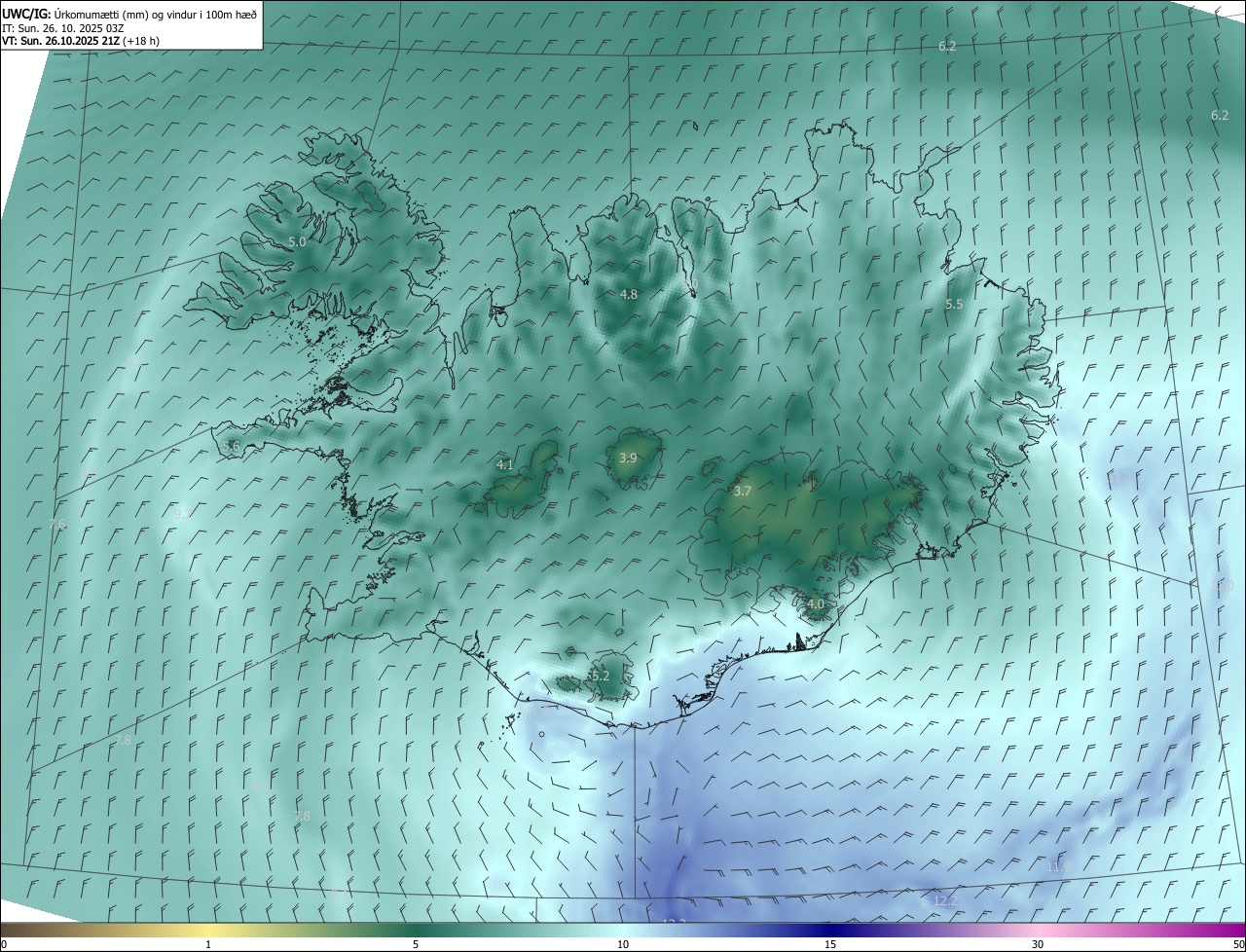Image resolution: width=1246 pixels, height=952 pixels.
Task: Click the 5.0 value over the Westfjords
Action: pos(297,241)
